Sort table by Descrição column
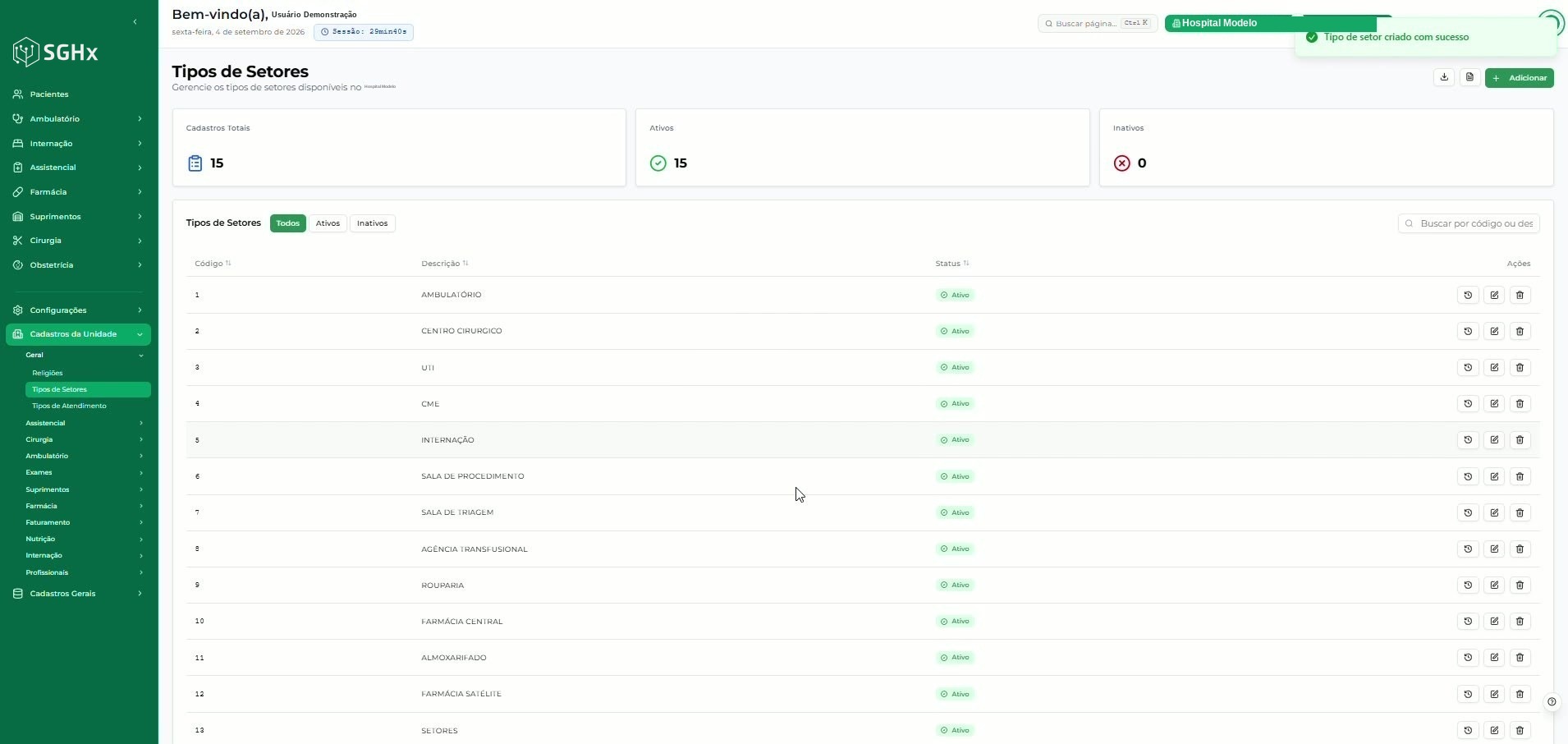 [444, 264]
